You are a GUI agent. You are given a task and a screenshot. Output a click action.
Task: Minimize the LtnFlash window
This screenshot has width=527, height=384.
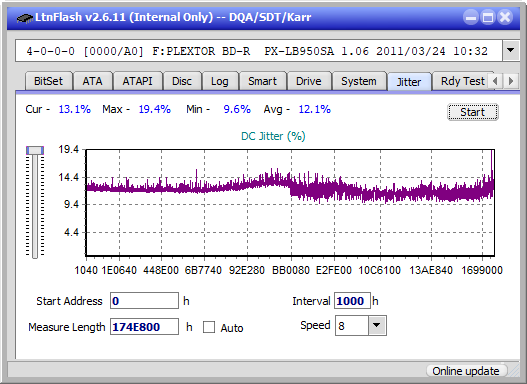(471, 17)
